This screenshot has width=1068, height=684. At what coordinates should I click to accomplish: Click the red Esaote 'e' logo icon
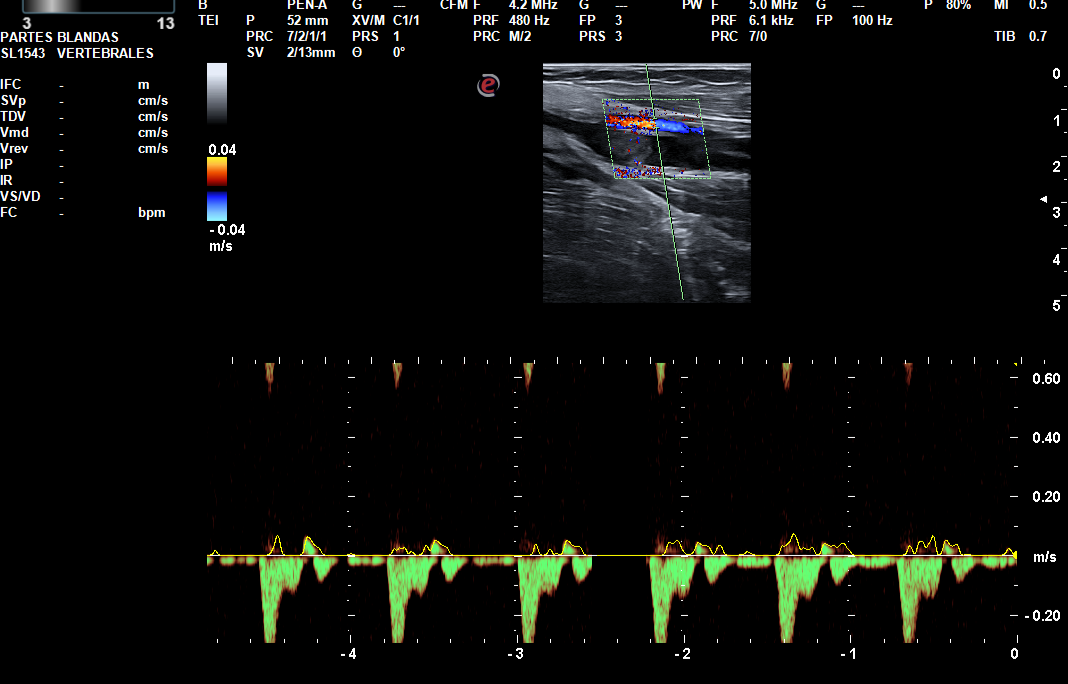click(488, 86)
